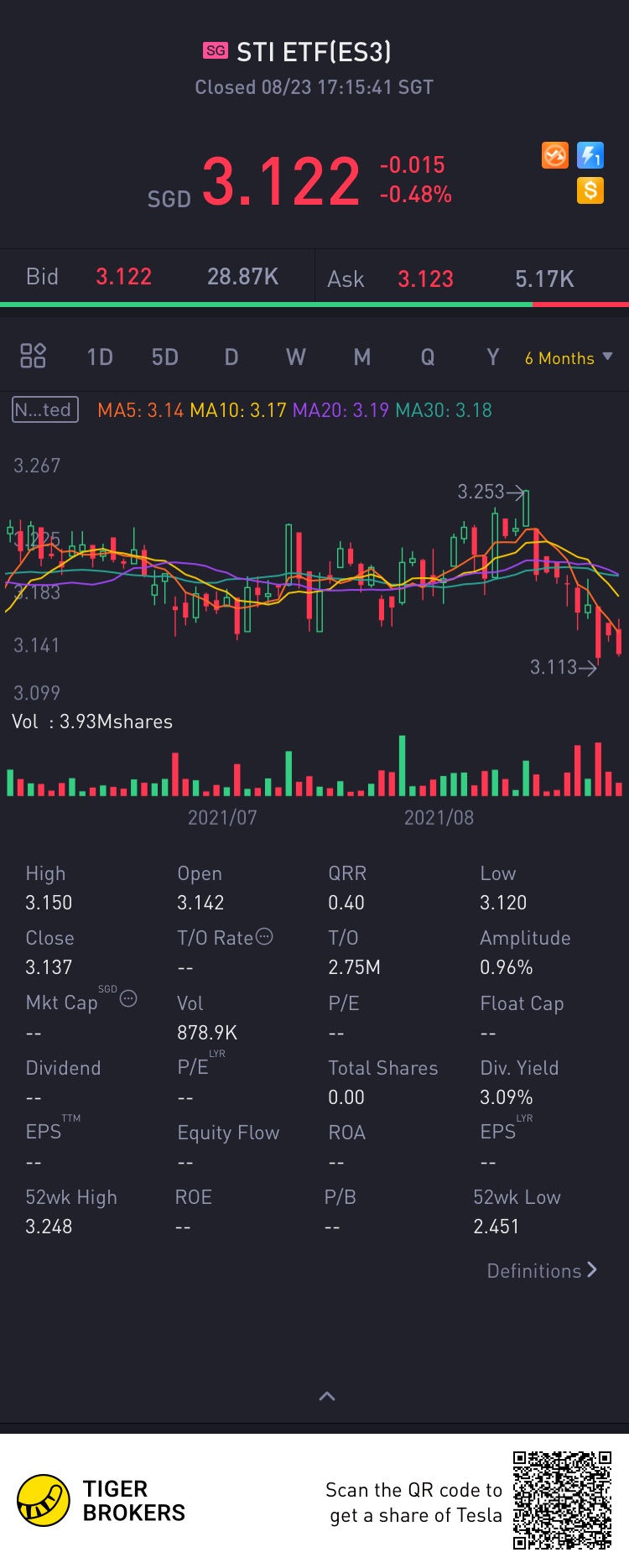Expand the 6 Months range dropdown
The width and height of the screenshot is (629, 1568).
(x=569, y=358)
